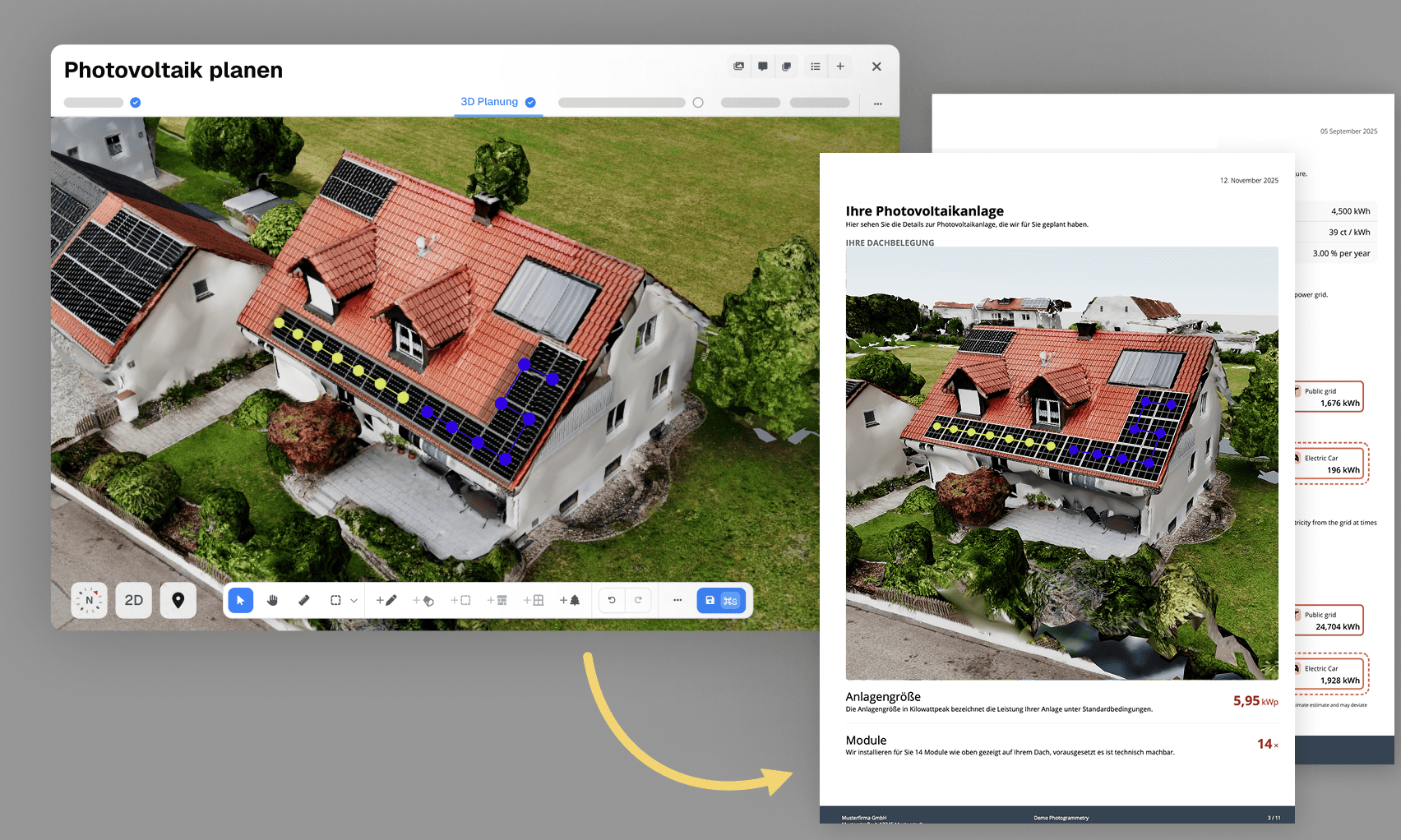
Task: Add a new solar module grid
Action: tap(534, 600)
